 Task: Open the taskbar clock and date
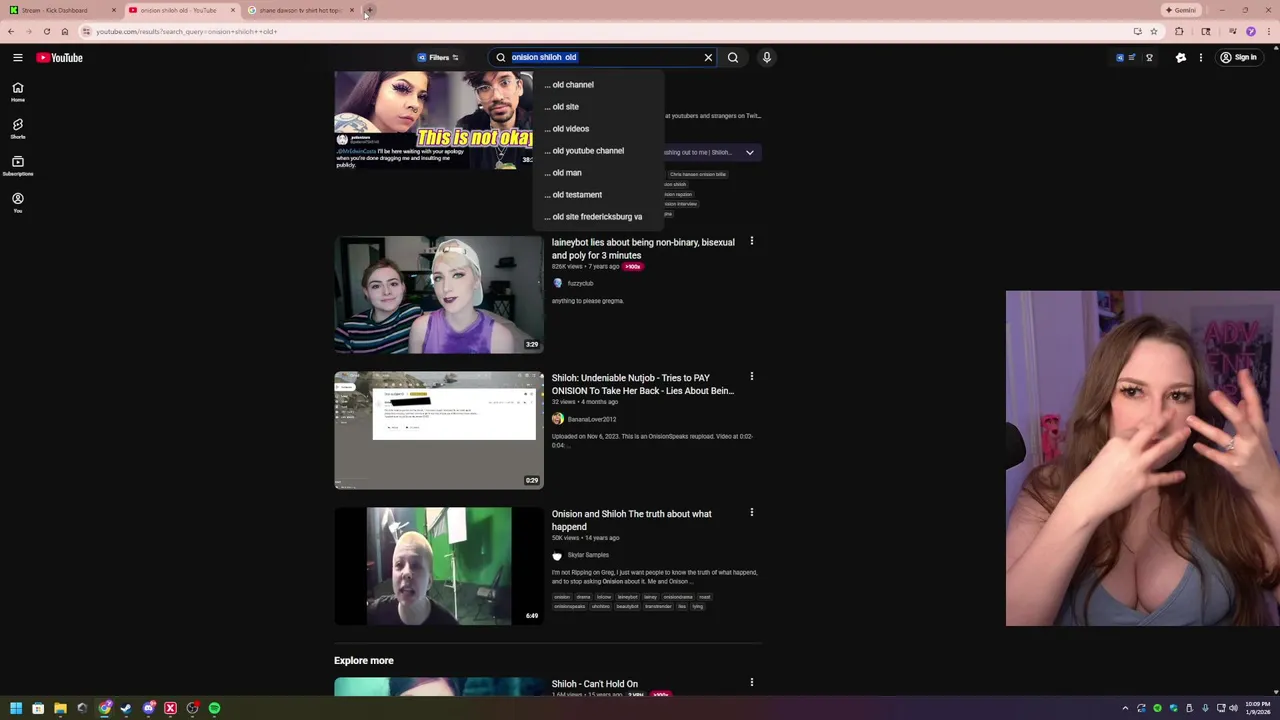(1258, 708)
